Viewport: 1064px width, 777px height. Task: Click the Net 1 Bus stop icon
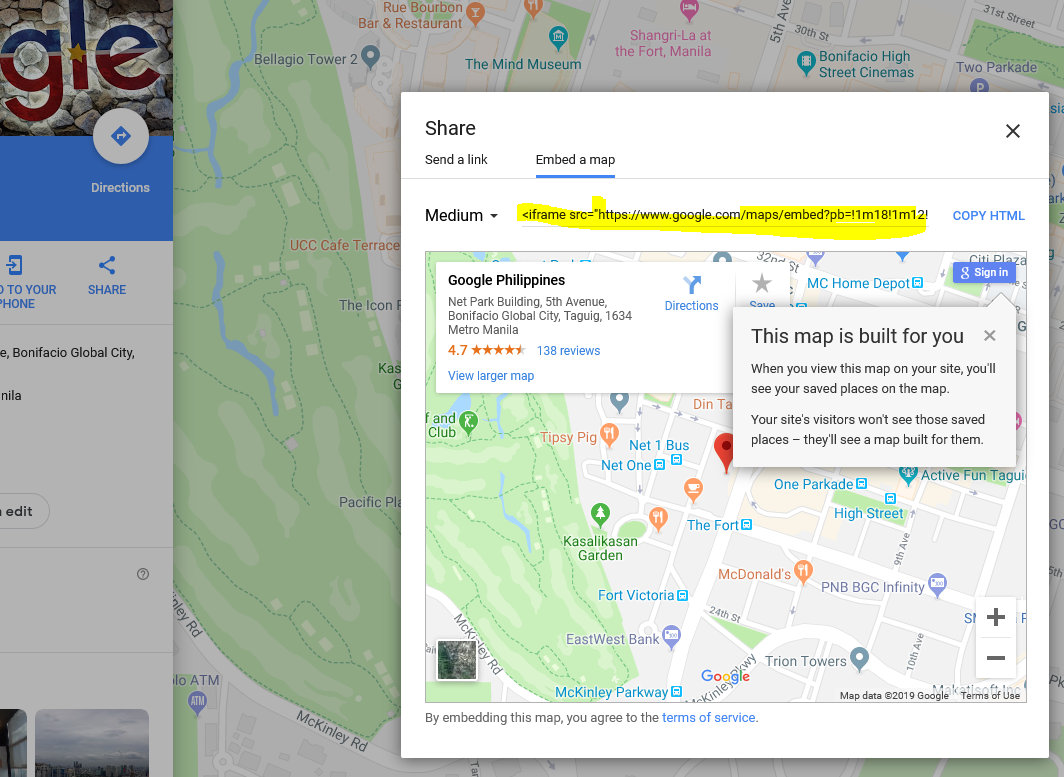676,460
